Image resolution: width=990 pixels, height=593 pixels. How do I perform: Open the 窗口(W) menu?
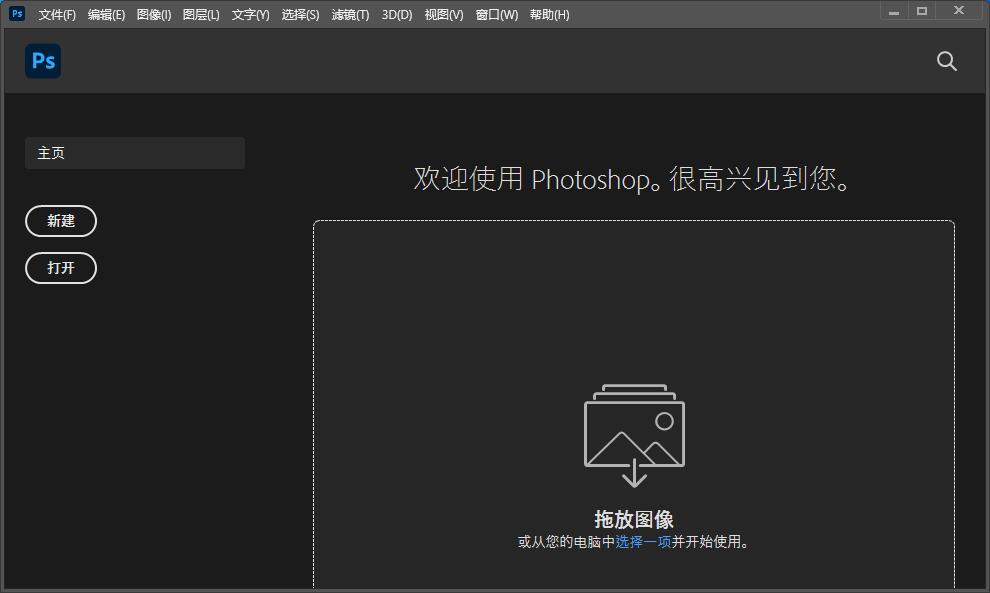pos(497,15)
